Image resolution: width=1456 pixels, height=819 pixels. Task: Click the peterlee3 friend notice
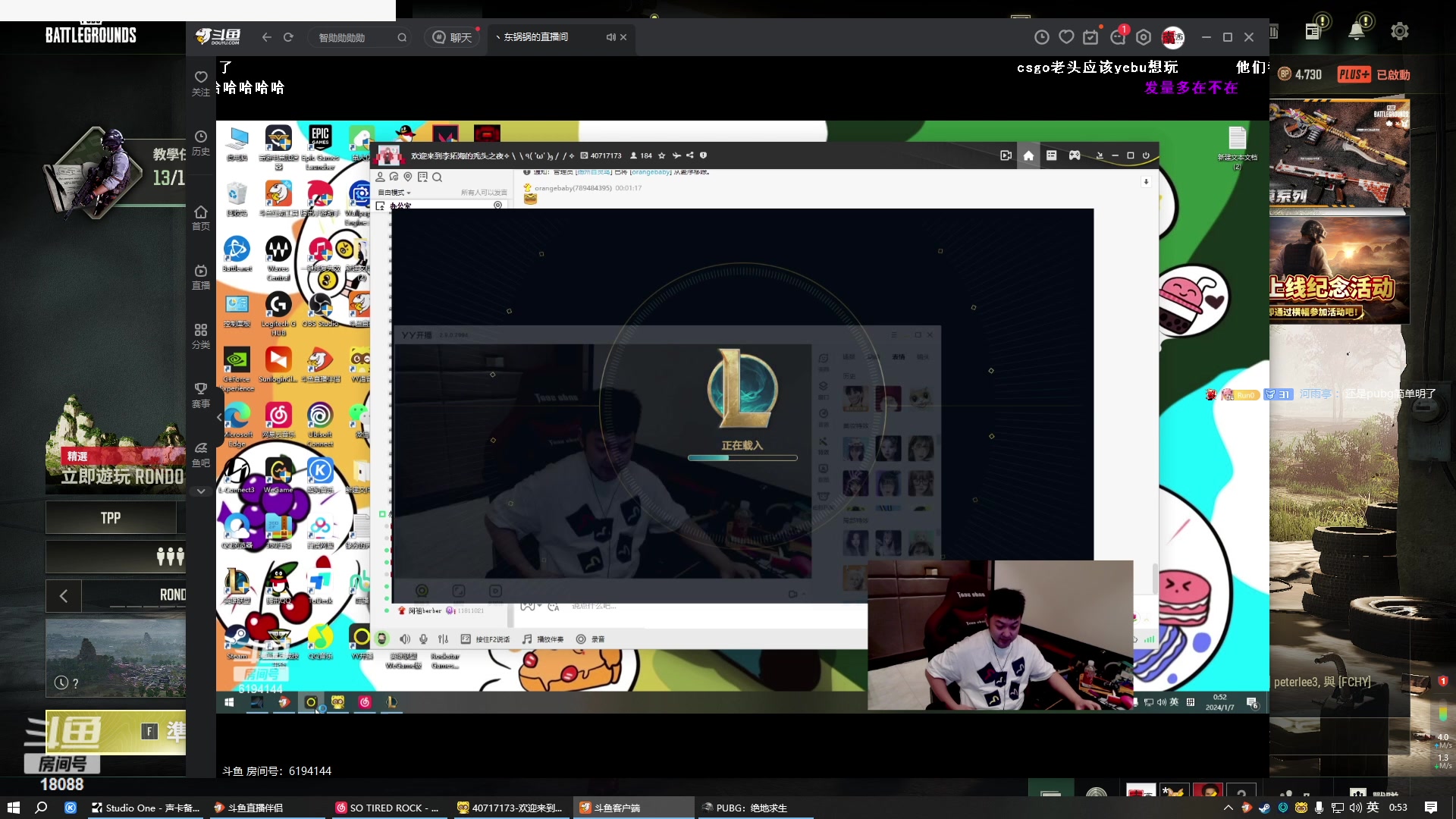[1322, 682]
